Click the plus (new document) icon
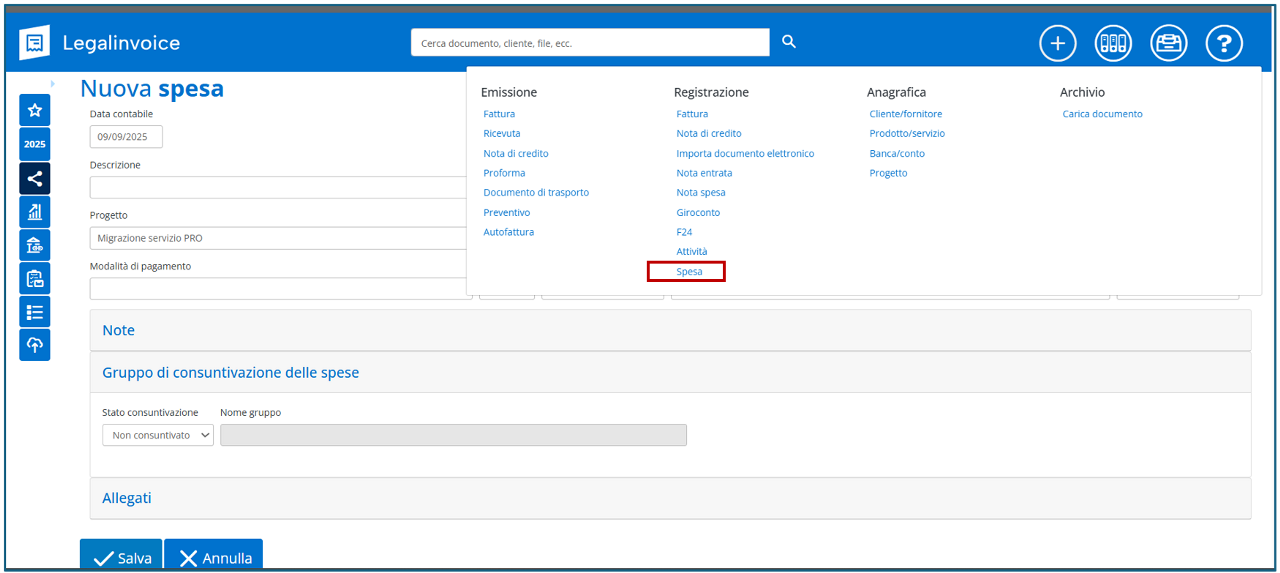Image resolution: width=1280 pixels, height=573 pixels. pyautogui.click(x=1057, y=43)
